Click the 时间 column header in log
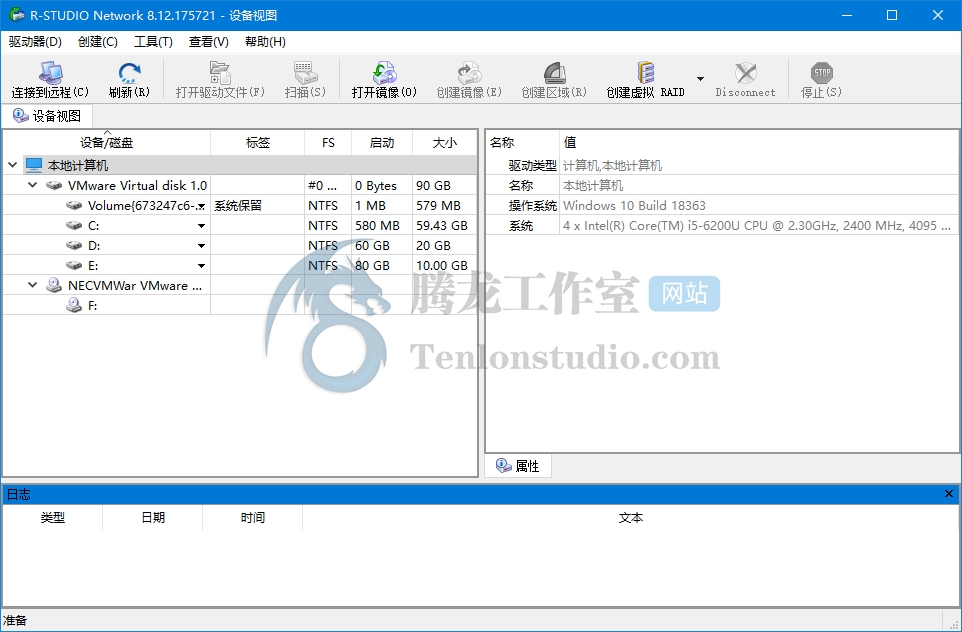The image size is (962, 632). point(253,518)
